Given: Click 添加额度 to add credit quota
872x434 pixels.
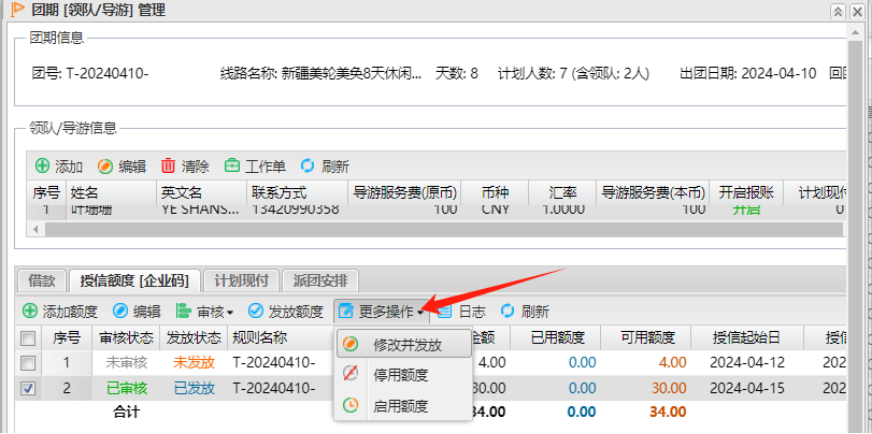Looking at the screenshot, I should 30,312.
